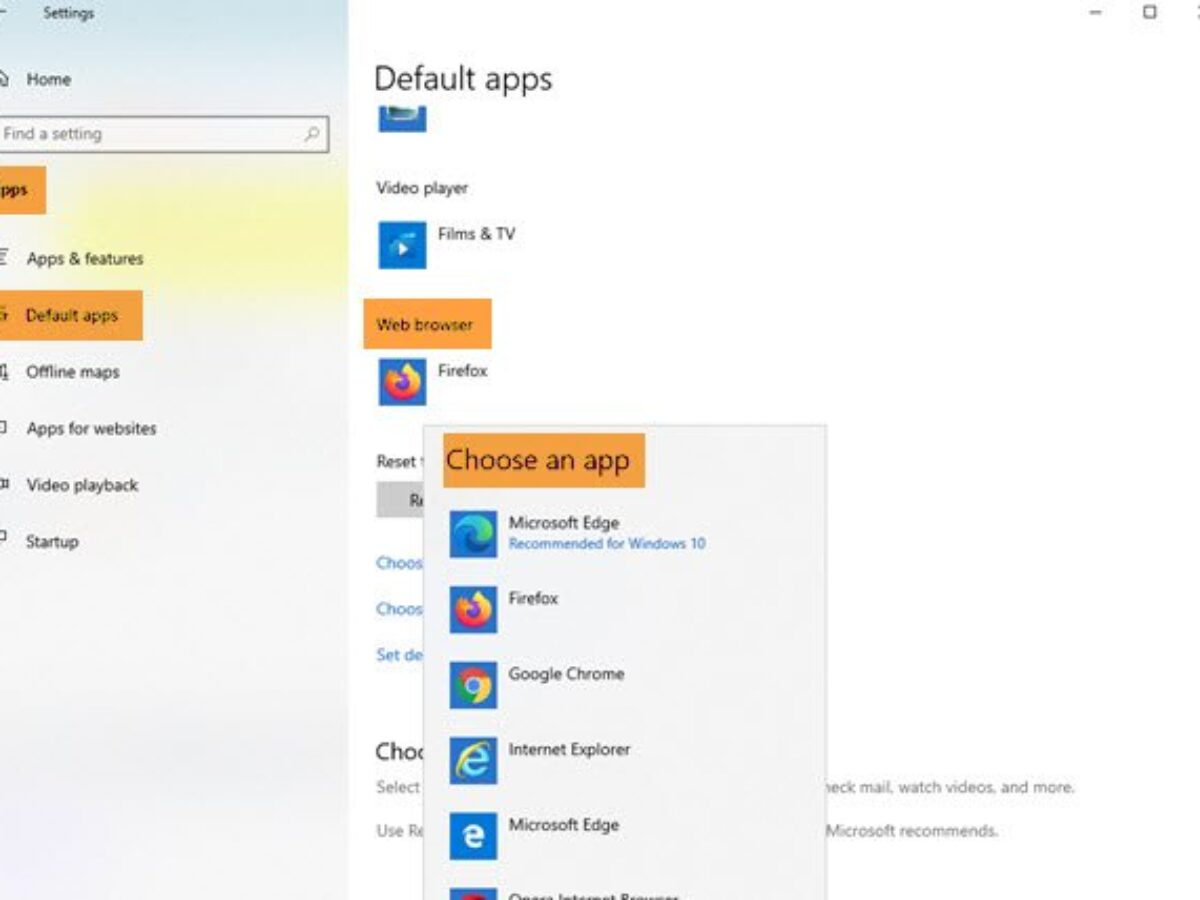Select Internet Explorer icon
The width and height of the screenshot is (1200, 900).
click(473, 760)
